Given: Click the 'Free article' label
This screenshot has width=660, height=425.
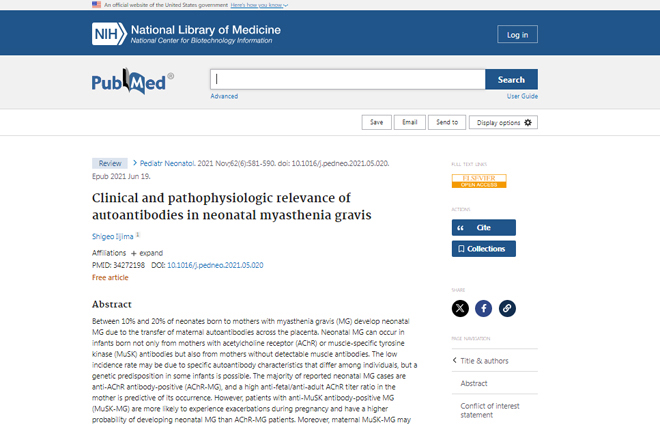Looking at the screenshot, I should coord(110,277).
